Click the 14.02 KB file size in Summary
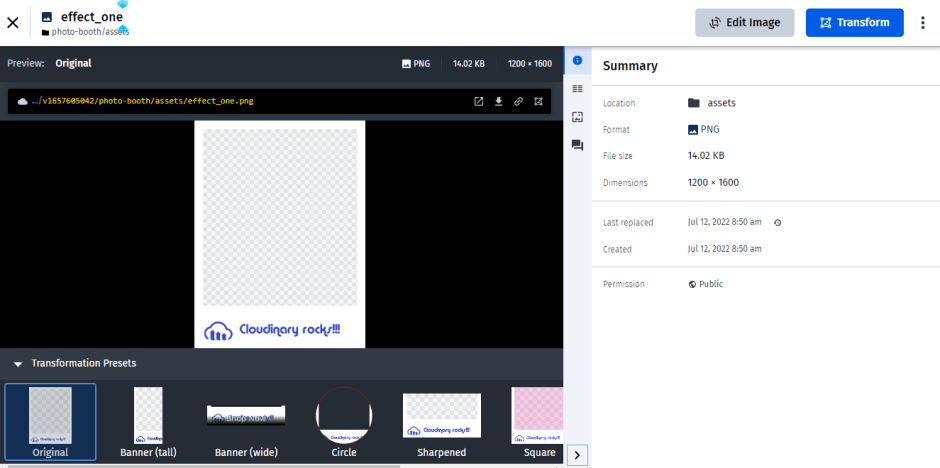This screenshot has height=468, width=940. click(706, 156)
